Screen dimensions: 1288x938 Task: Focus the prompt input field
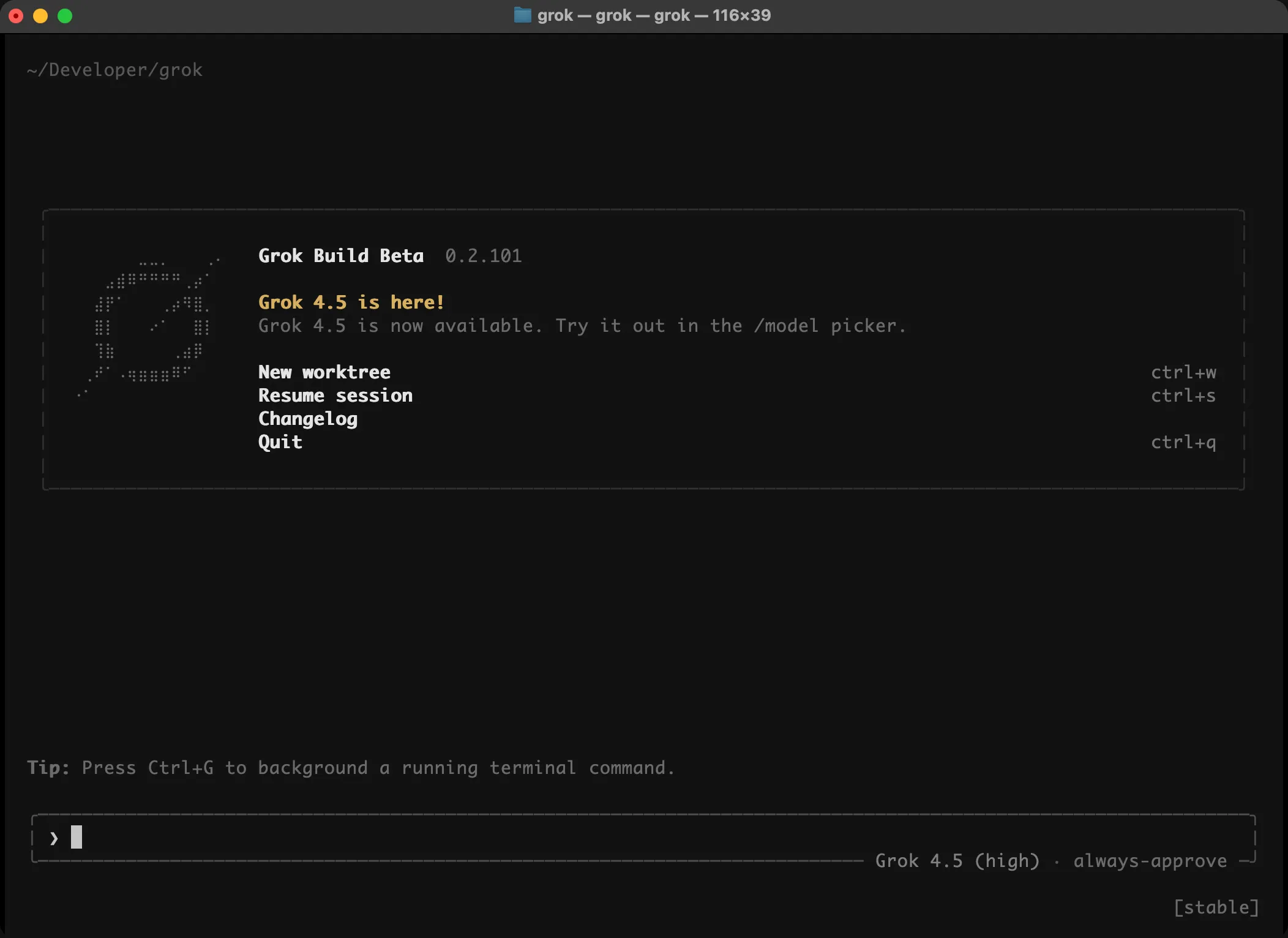coord(643,837)
